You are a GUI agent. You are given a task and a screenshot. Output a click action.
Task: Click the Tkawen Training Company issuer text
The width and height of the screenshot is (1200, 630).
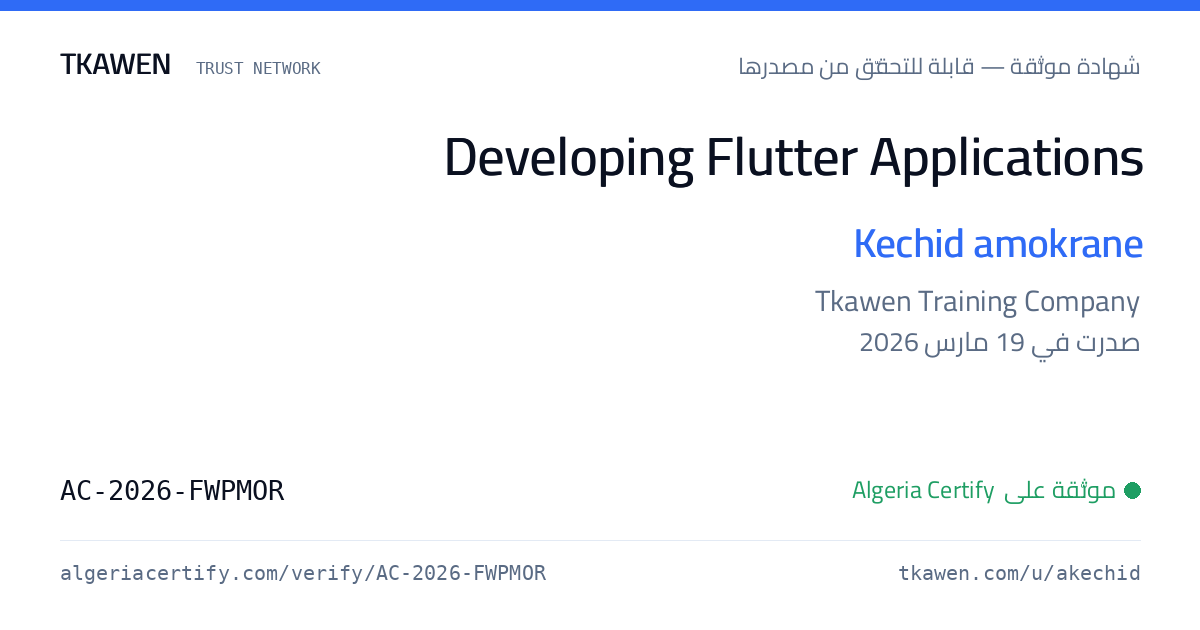[x=977, y=301]
